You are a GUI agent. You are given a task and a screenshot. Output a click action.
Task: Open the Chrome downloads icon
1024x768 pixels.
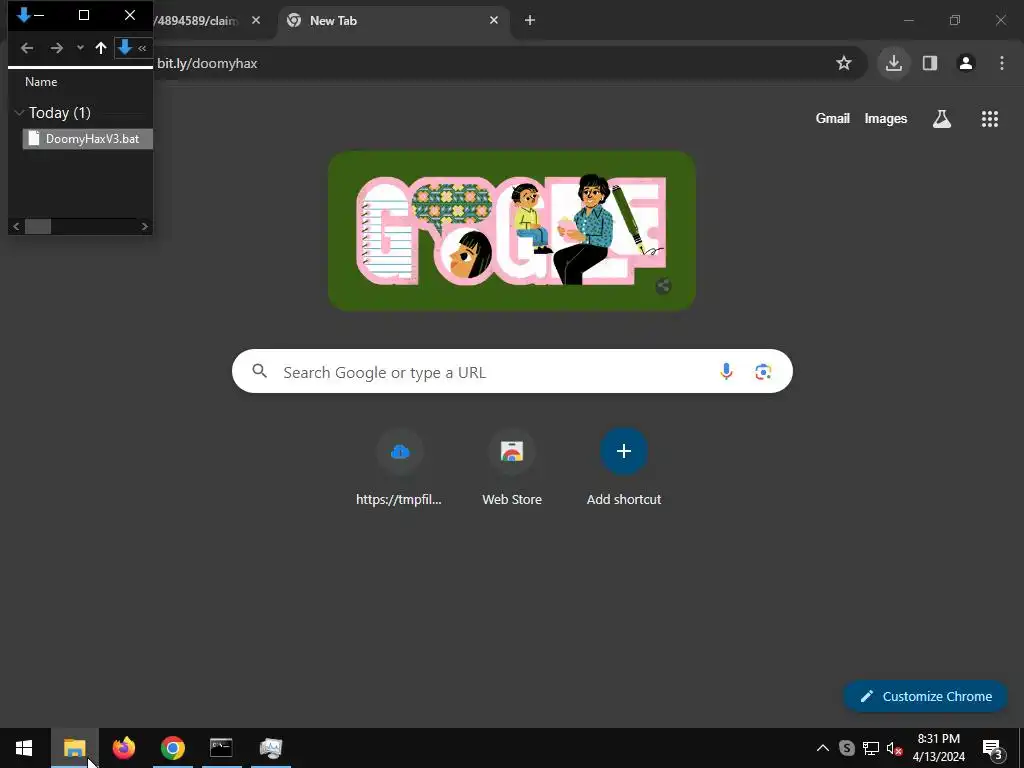tap(893, 63)
